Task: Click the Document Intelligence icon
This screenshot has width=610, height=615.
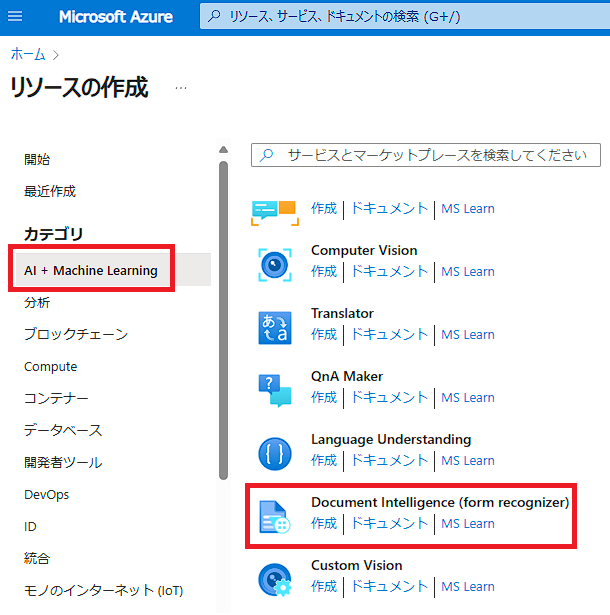Action: 275,517
